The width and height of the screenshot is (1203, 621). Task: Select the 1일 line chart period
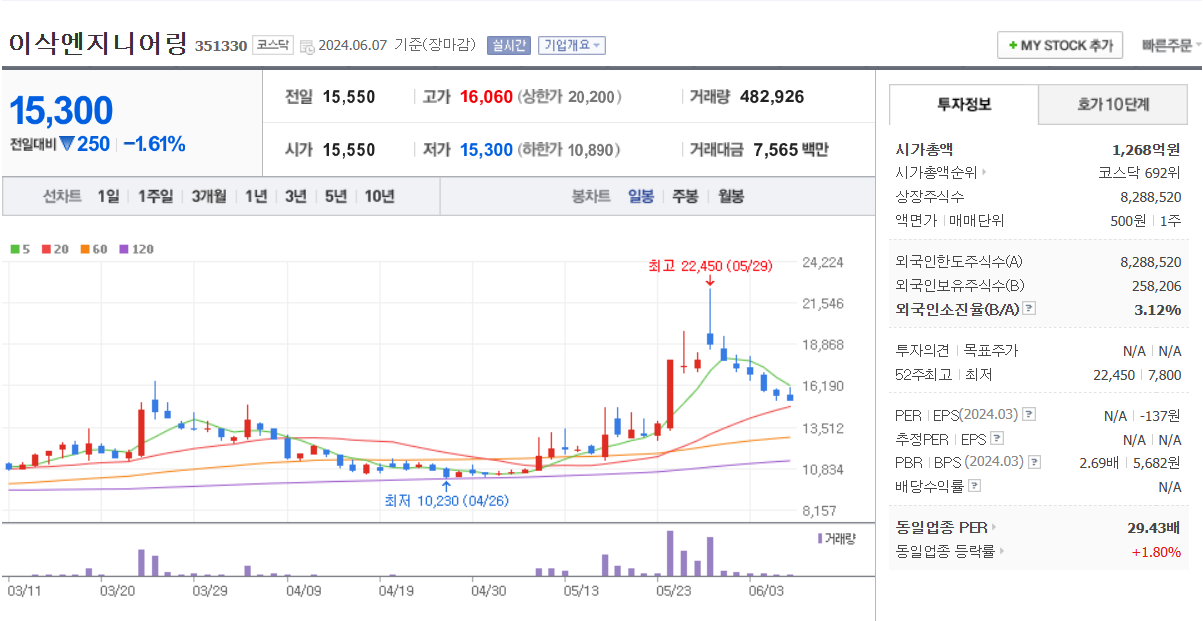coord(108,196)
